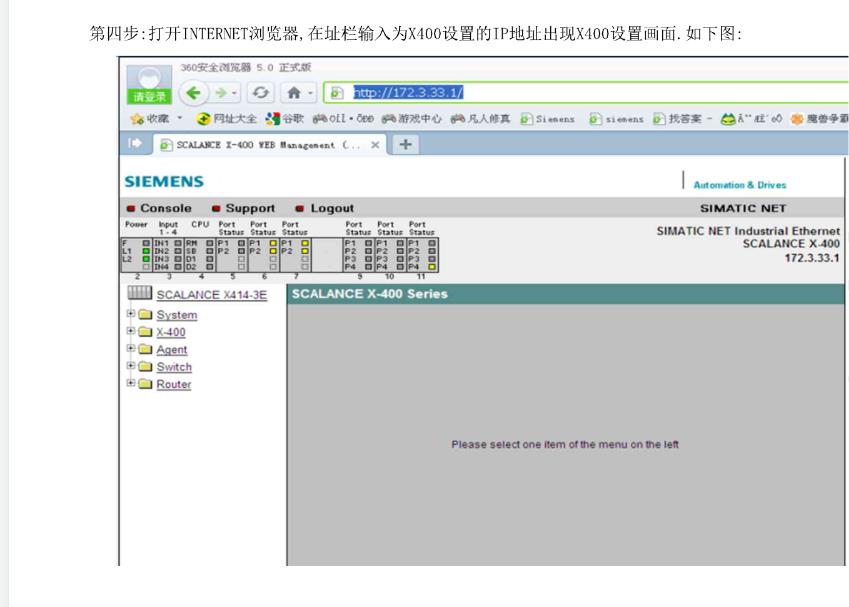Reload the page with refresh icon

261,92
